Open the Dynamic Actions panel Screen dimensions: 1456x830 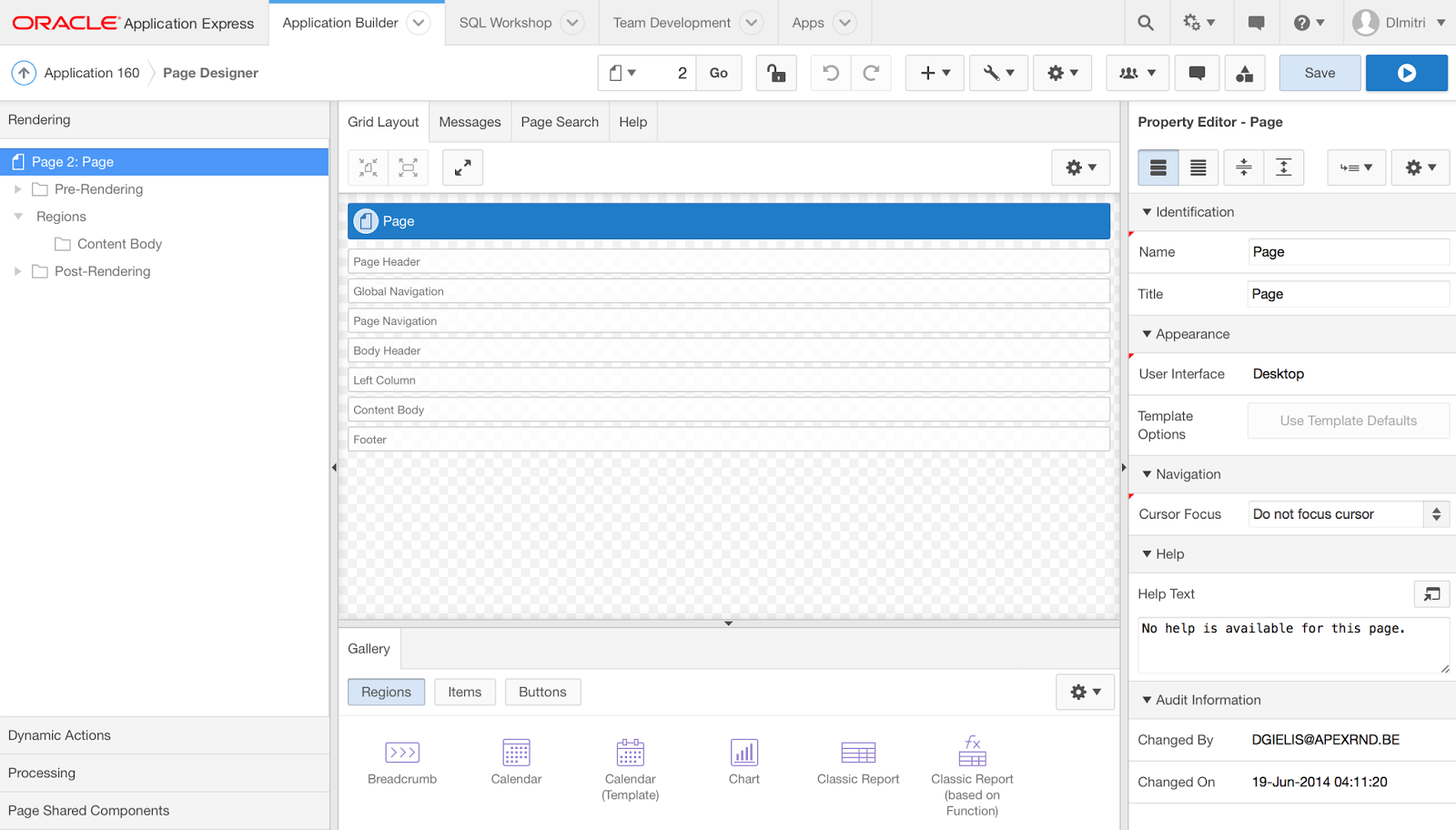tap(164, 735)
